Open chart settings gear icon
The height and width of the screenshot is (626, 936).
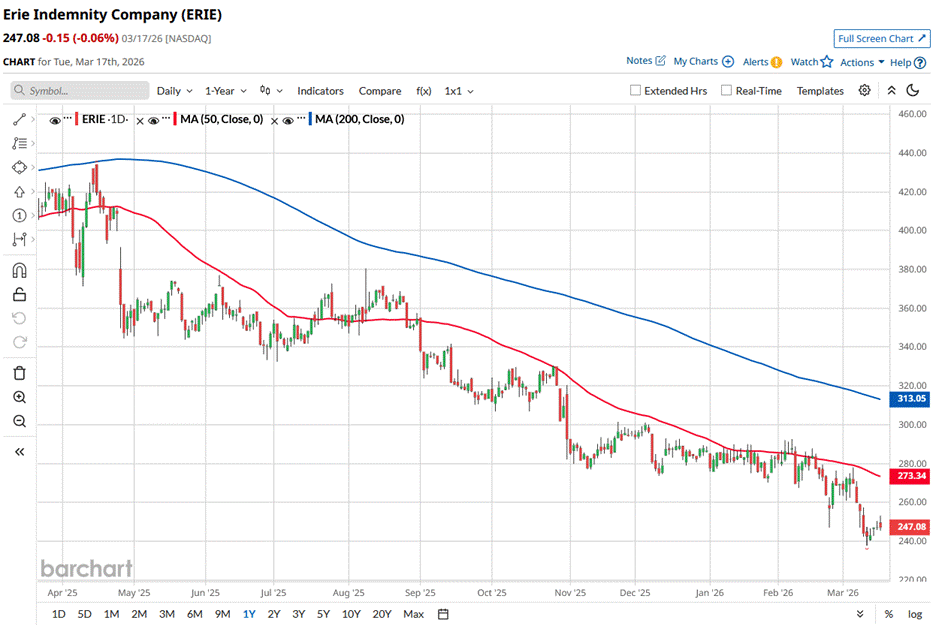[864, 90]
